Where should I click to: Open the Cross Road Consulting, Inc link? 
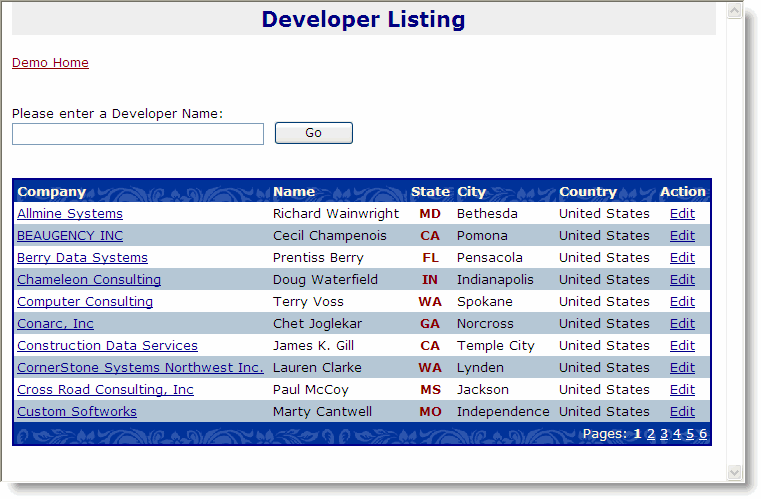[x=105, y=390]
